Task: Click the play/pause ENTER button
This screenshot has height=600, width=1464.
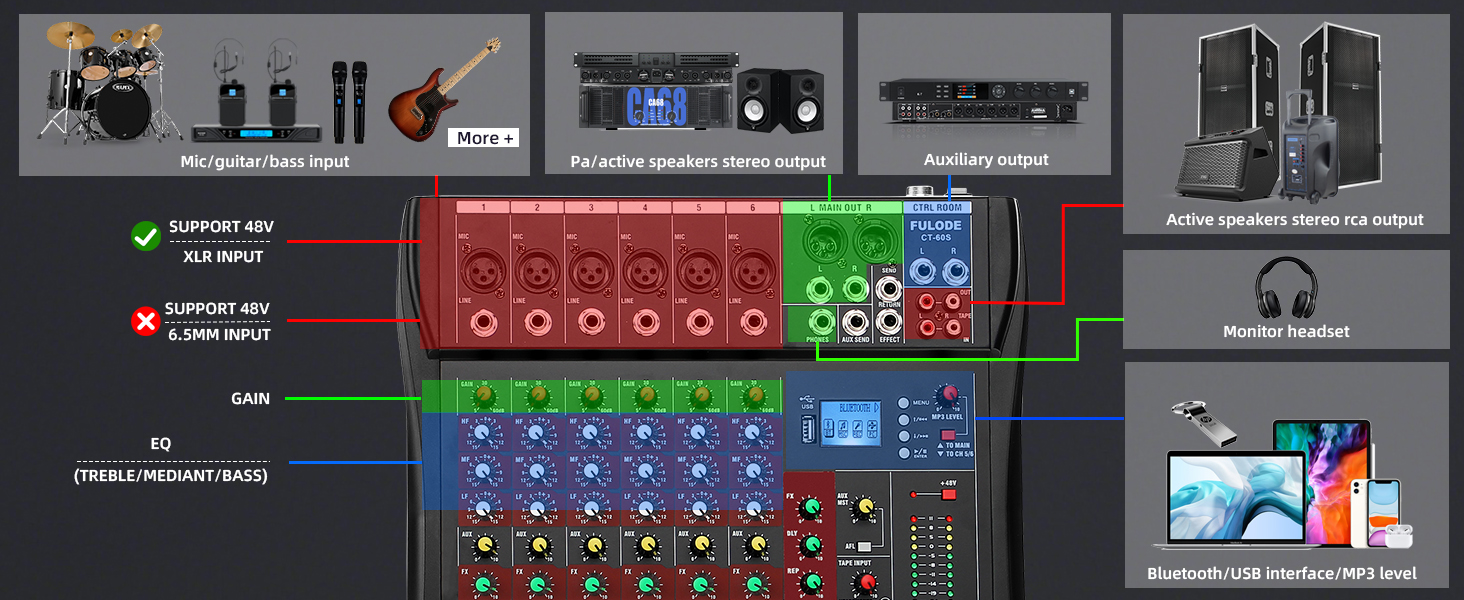Action: pos(902,453)
